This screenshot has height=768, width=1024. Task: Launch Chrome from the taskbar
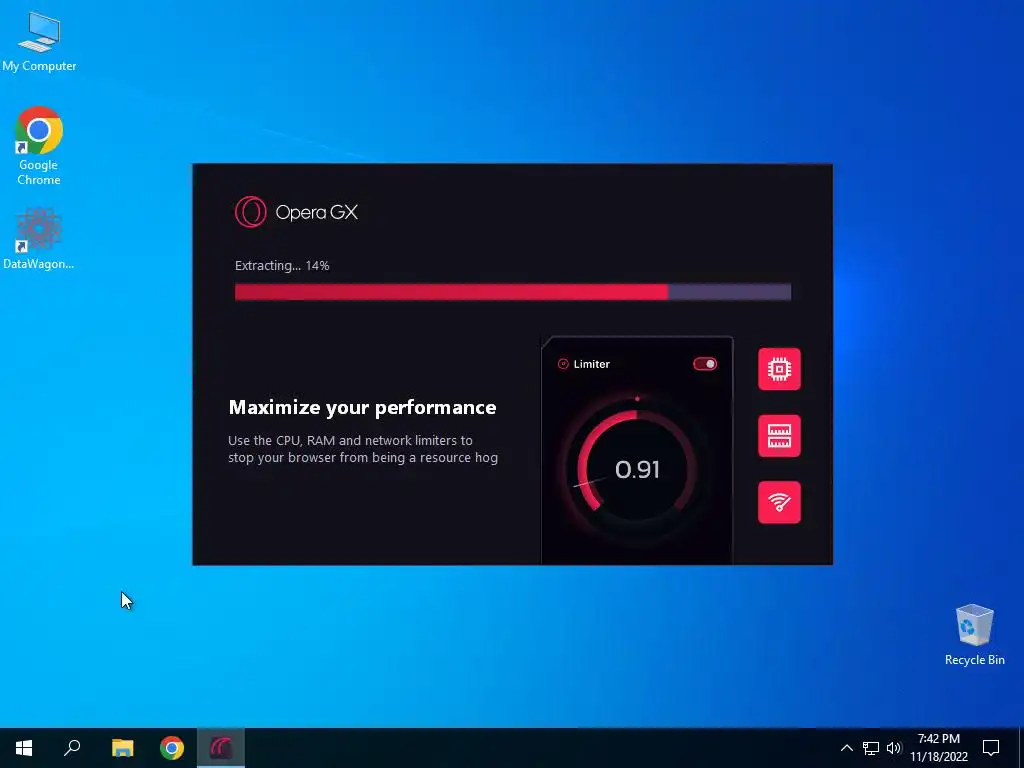tap(172, 748)
